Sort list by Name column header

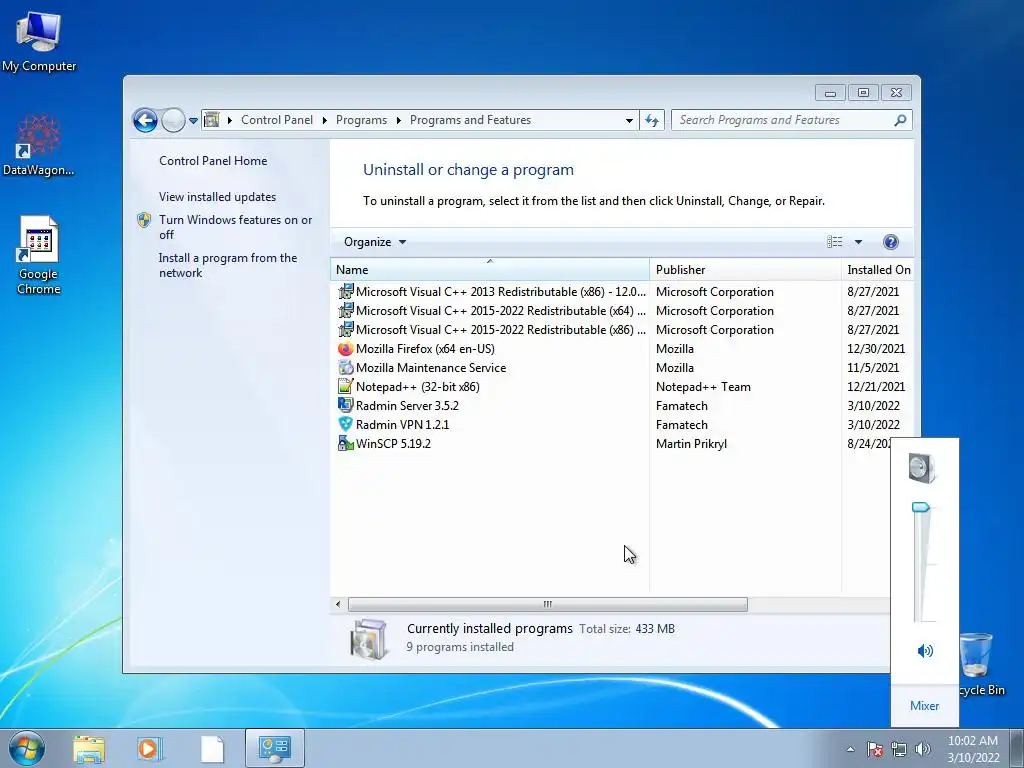pyautogui.click(x=490, y=270)
